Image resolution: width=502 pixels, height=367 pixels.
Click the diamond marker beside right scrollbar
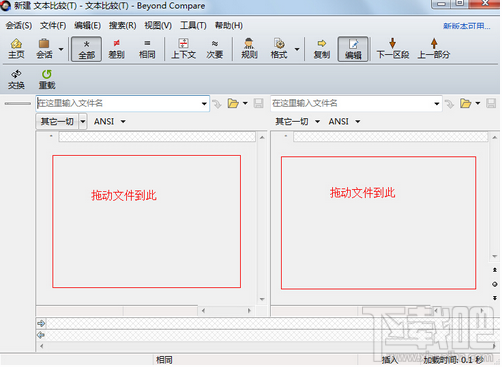tap(495, 284)
